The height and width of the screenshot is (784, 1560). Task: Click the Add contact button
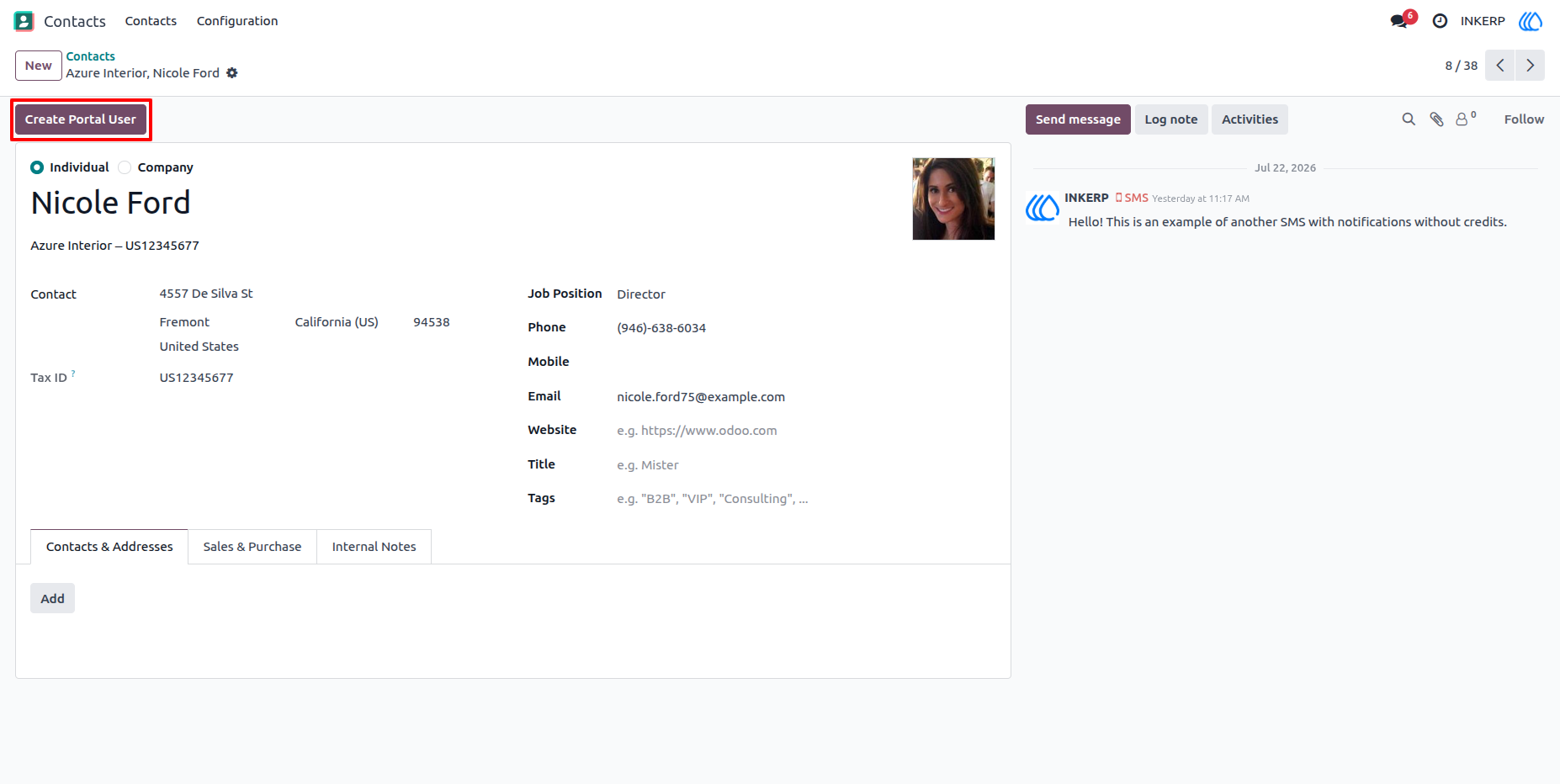(52, 598)
